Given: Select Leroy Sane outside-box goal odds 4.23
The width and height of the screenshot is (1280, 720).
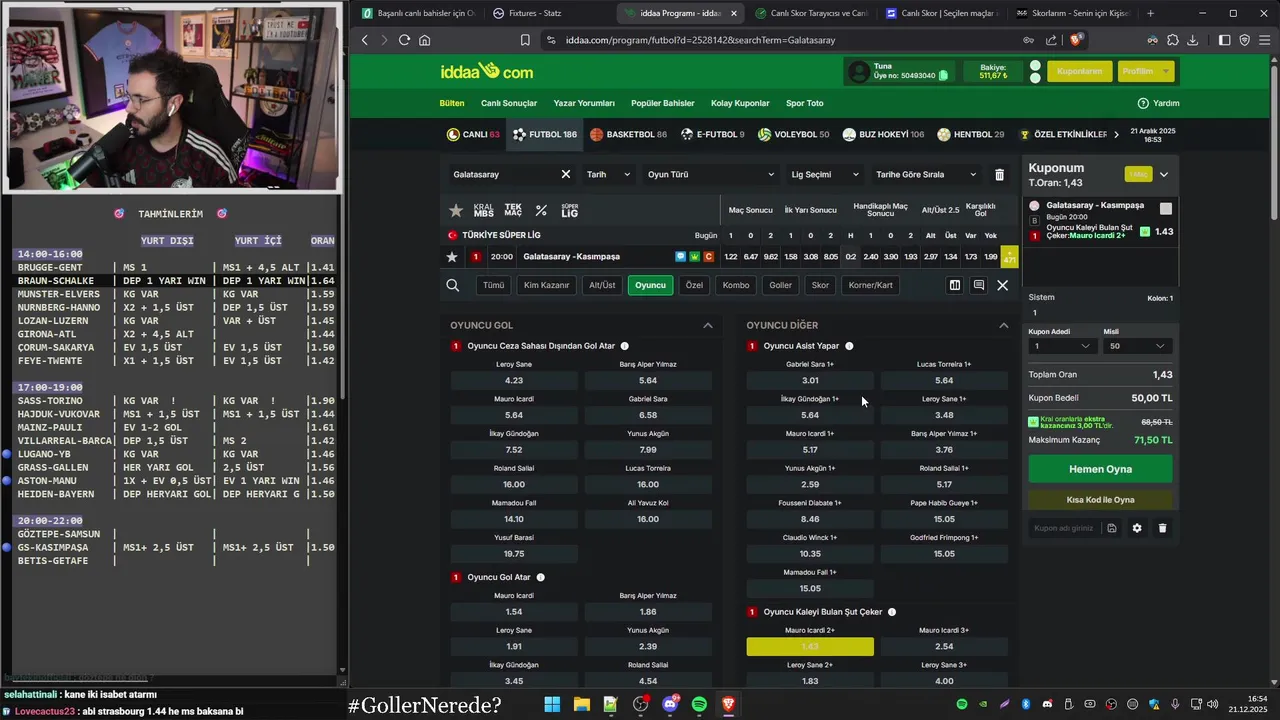Looking at the screenshot, I should (514, 381).
